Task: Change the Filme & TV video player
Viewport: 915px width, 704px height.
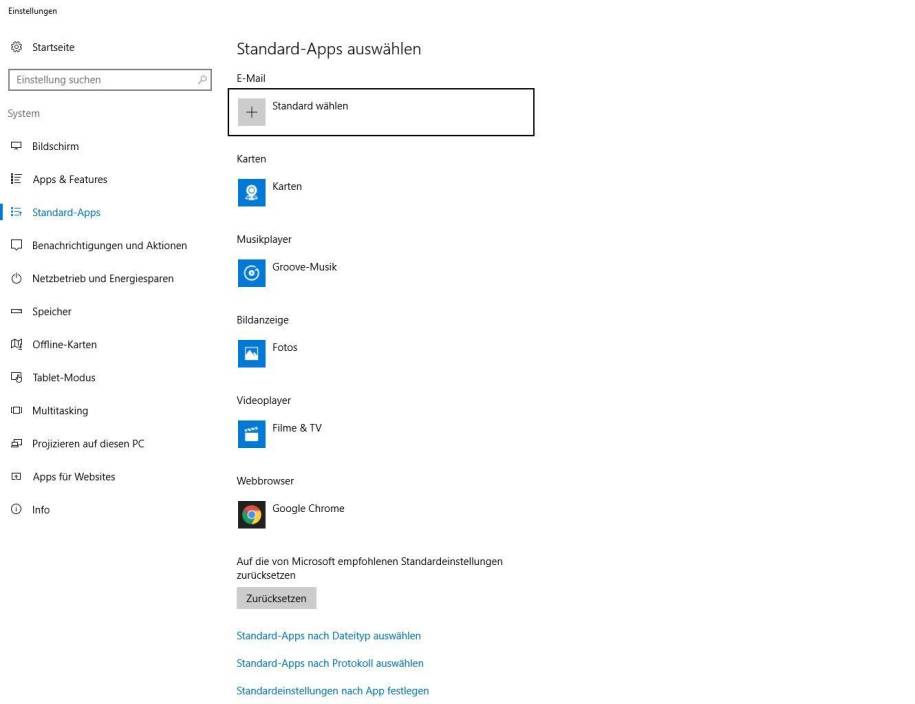Action: 251,428
